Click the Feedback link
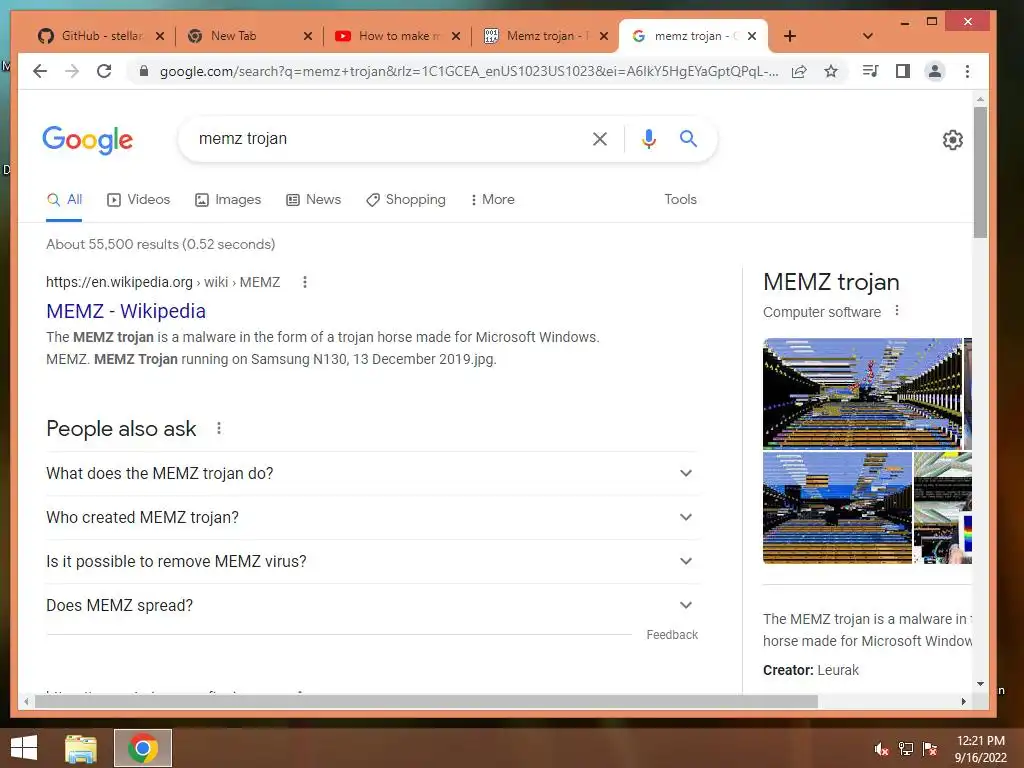The image size is (1024, 768). point(672,635)
